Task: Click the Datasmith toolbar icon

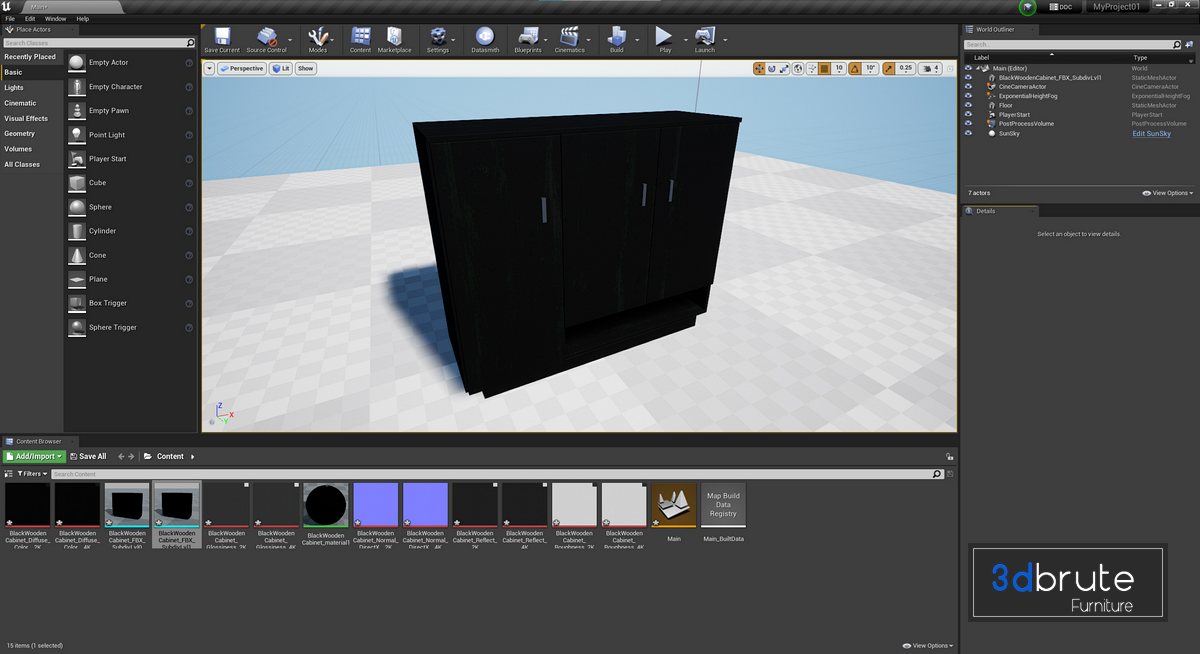Action: click(485, 38)
